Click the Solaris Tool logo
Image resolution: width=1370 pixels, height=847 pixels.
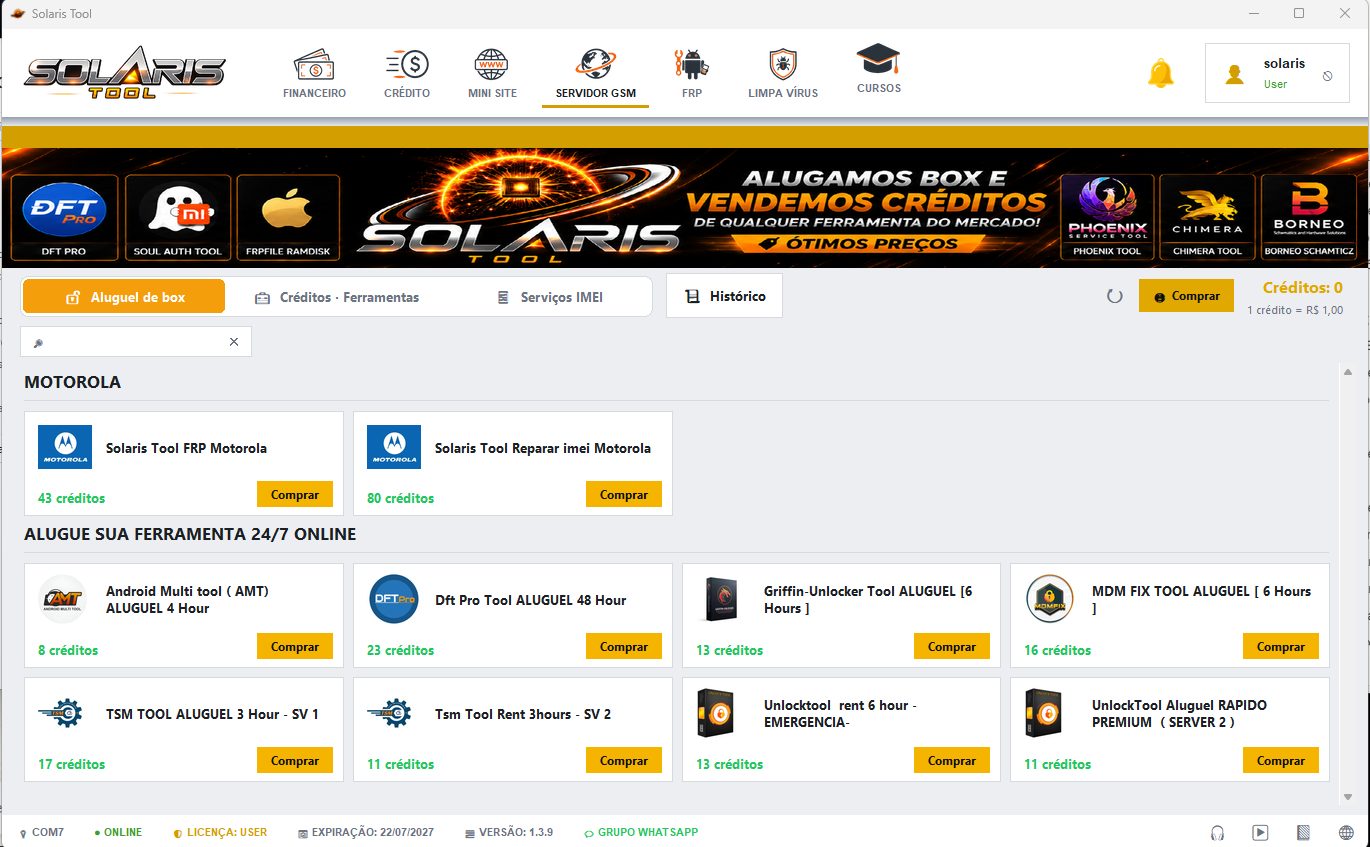coord(125,73)
